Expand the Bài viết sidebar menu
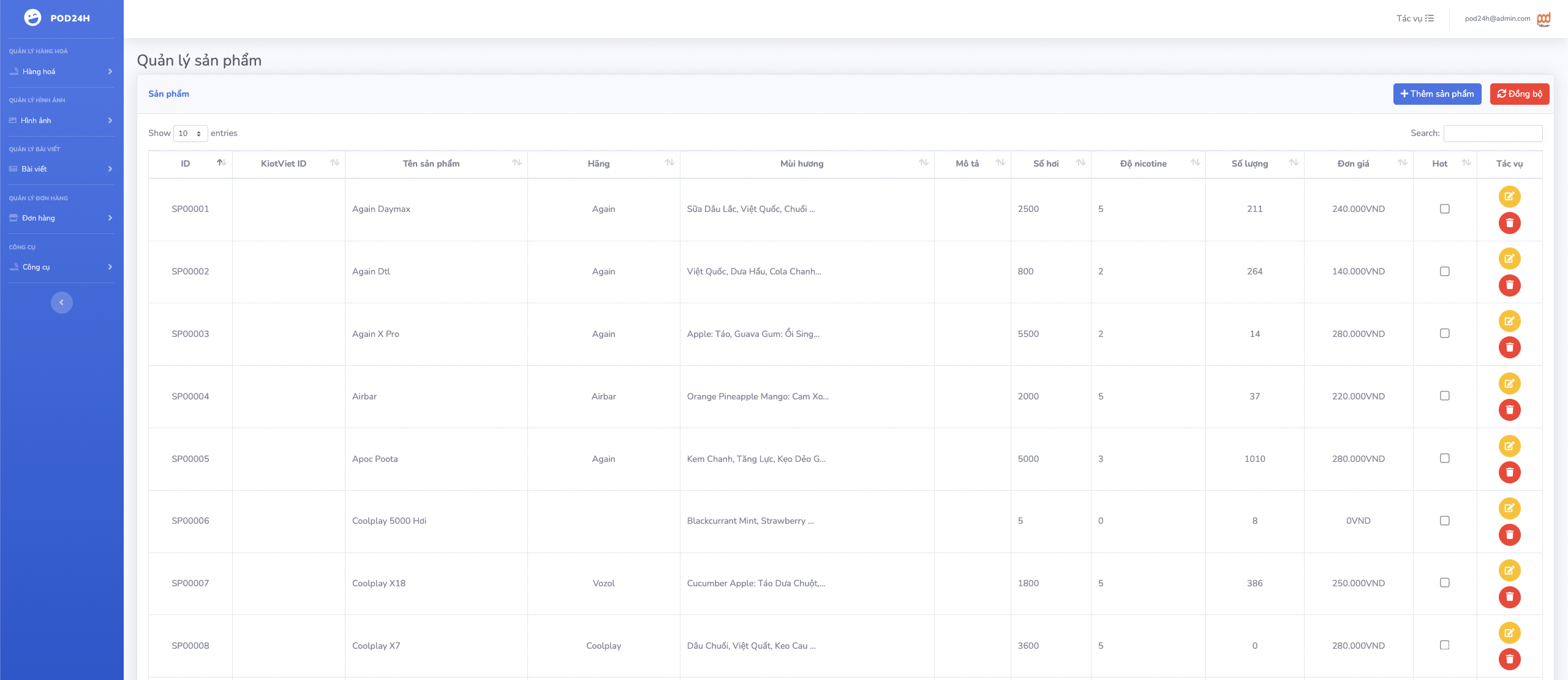Viewport: 1568px width, 680px height. pyautogui.click(x=61, y=169)
